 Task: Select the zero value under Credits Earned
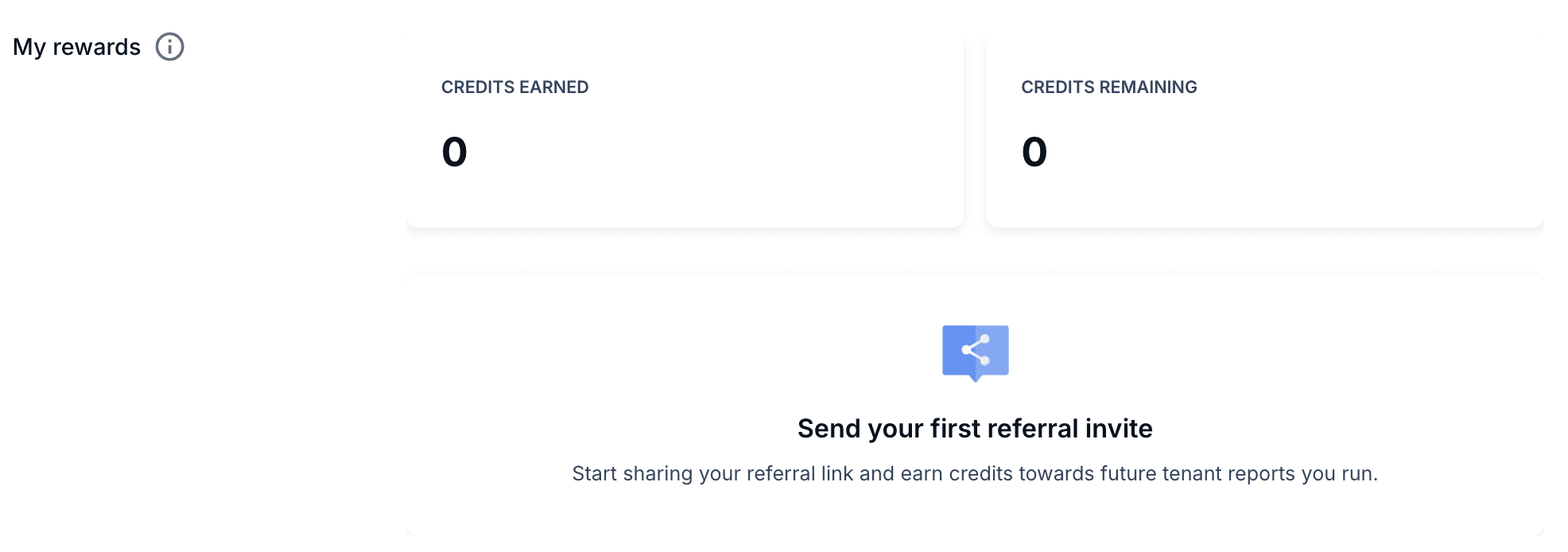(455, 152)
